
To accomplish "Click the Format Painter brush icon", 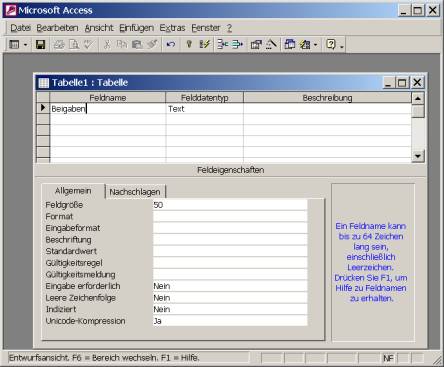I will tap(152, 44).
